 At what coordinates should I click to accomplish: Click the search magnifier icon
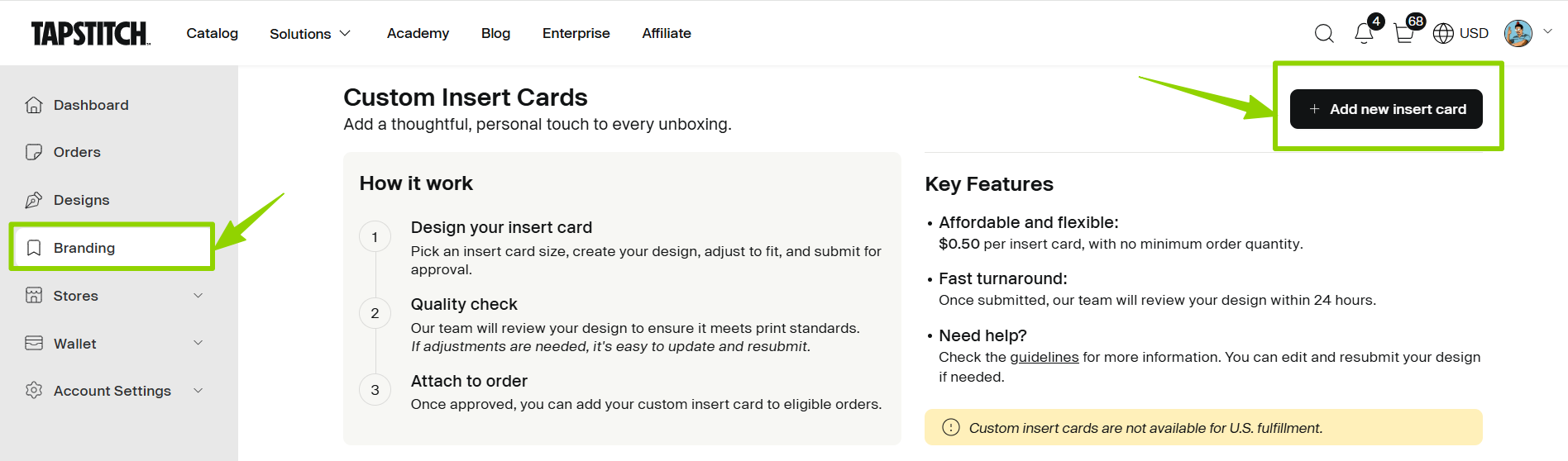click(1324, 33)
